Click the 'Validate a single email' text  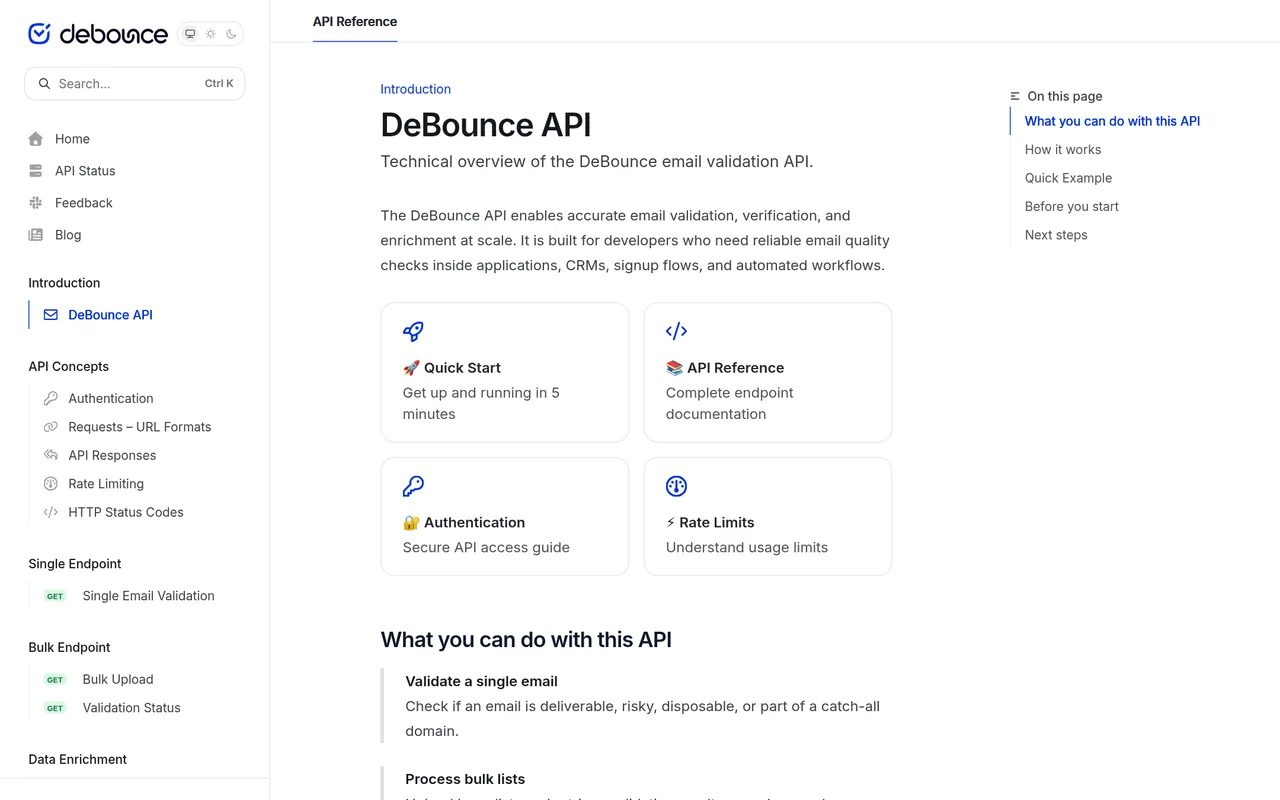[x=481, y=681]
